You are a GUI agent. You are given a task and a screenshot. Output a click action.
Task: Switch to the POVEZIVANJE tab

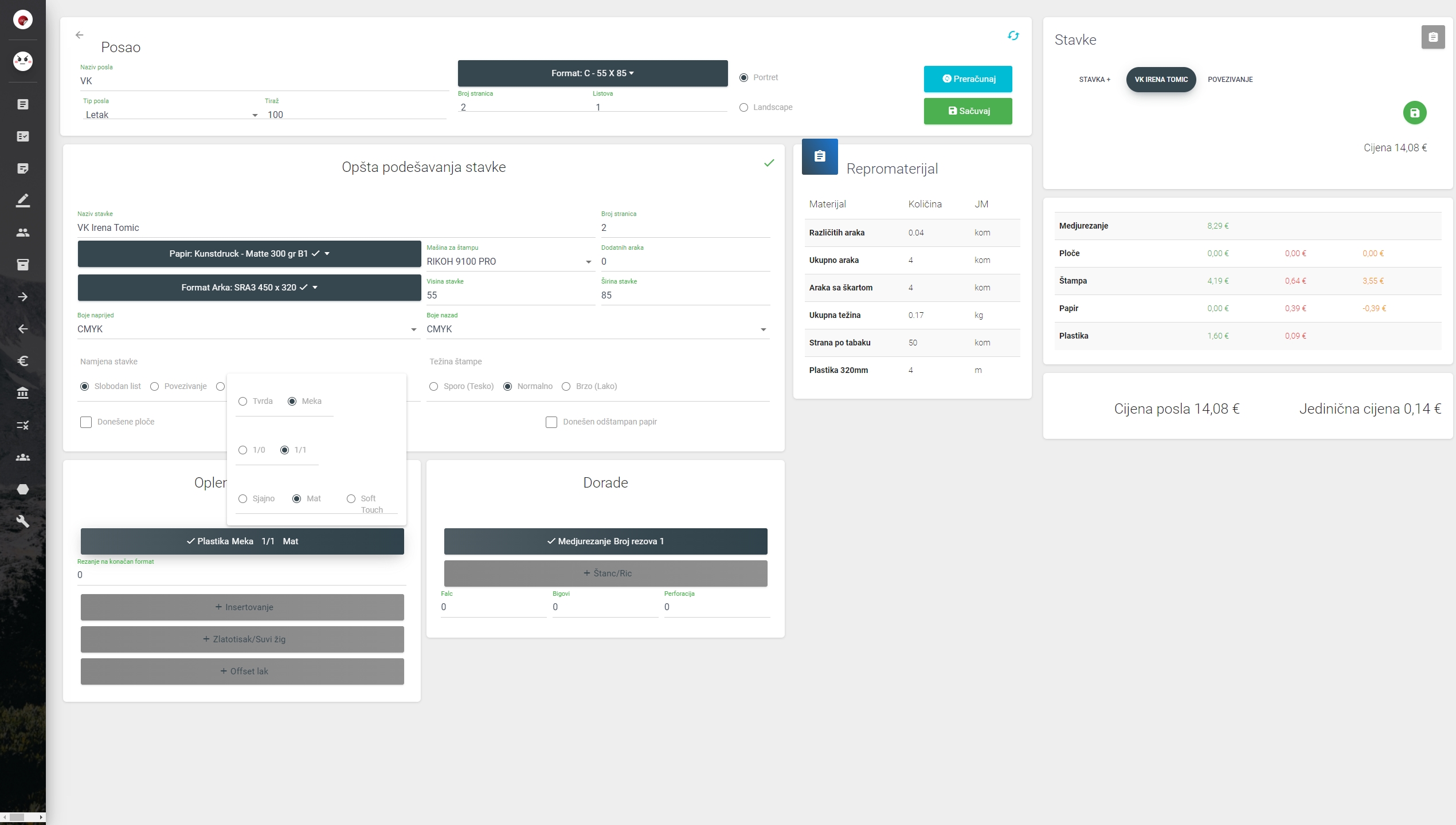point(1230,80)
